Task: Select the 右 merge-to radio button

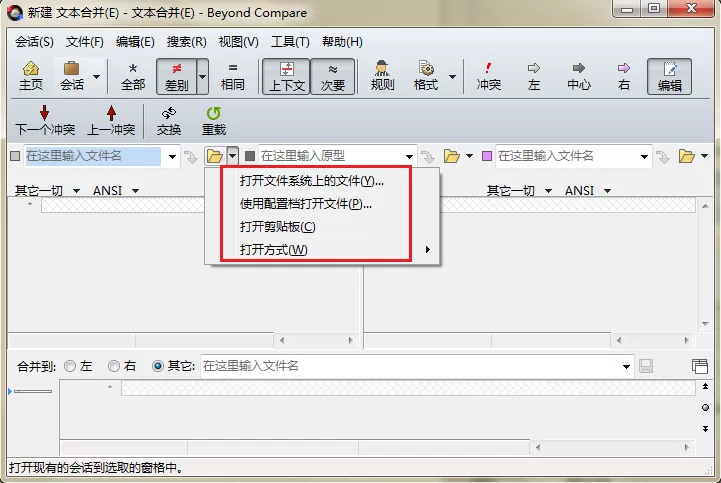Action: click(114, 366)
